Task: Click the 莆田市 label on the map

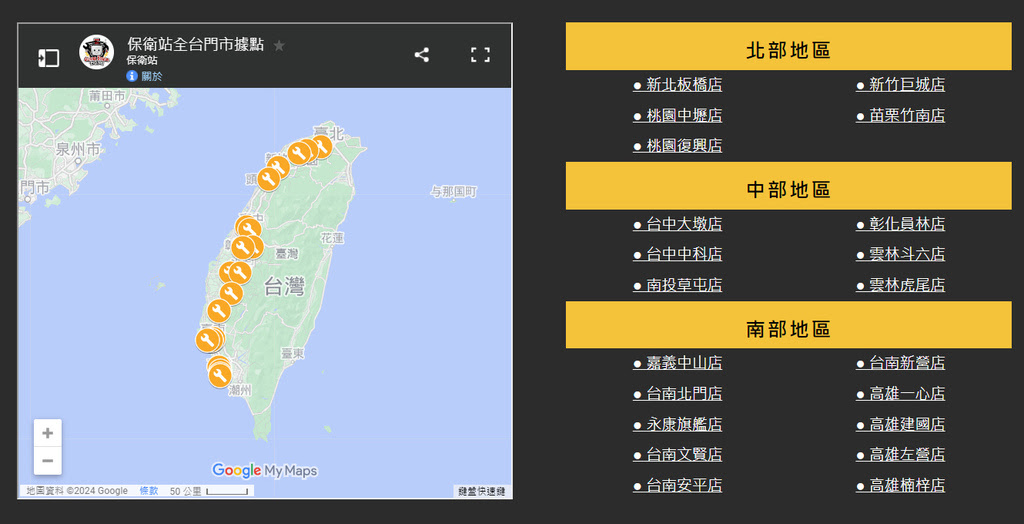Action: tap(106, 95)
